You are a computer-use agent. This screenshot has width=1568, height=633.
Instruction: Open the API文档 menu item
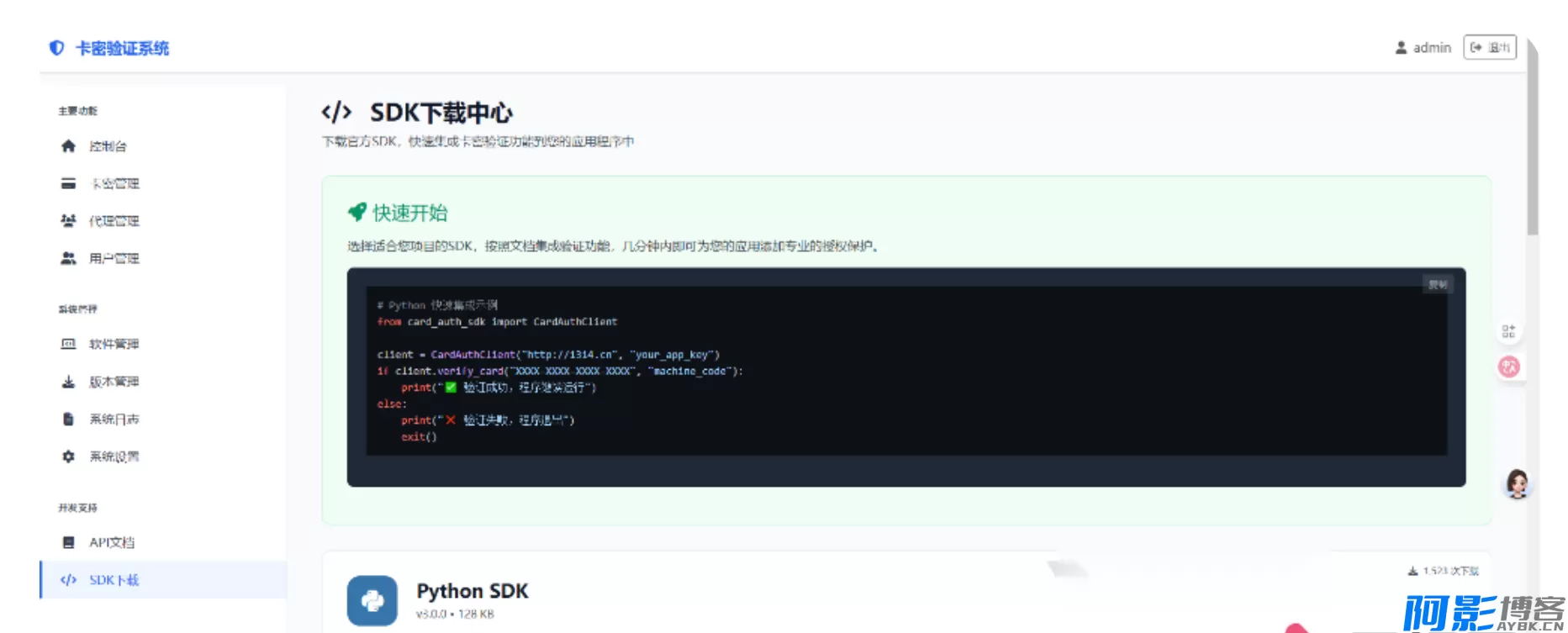(x=112, y=542)
